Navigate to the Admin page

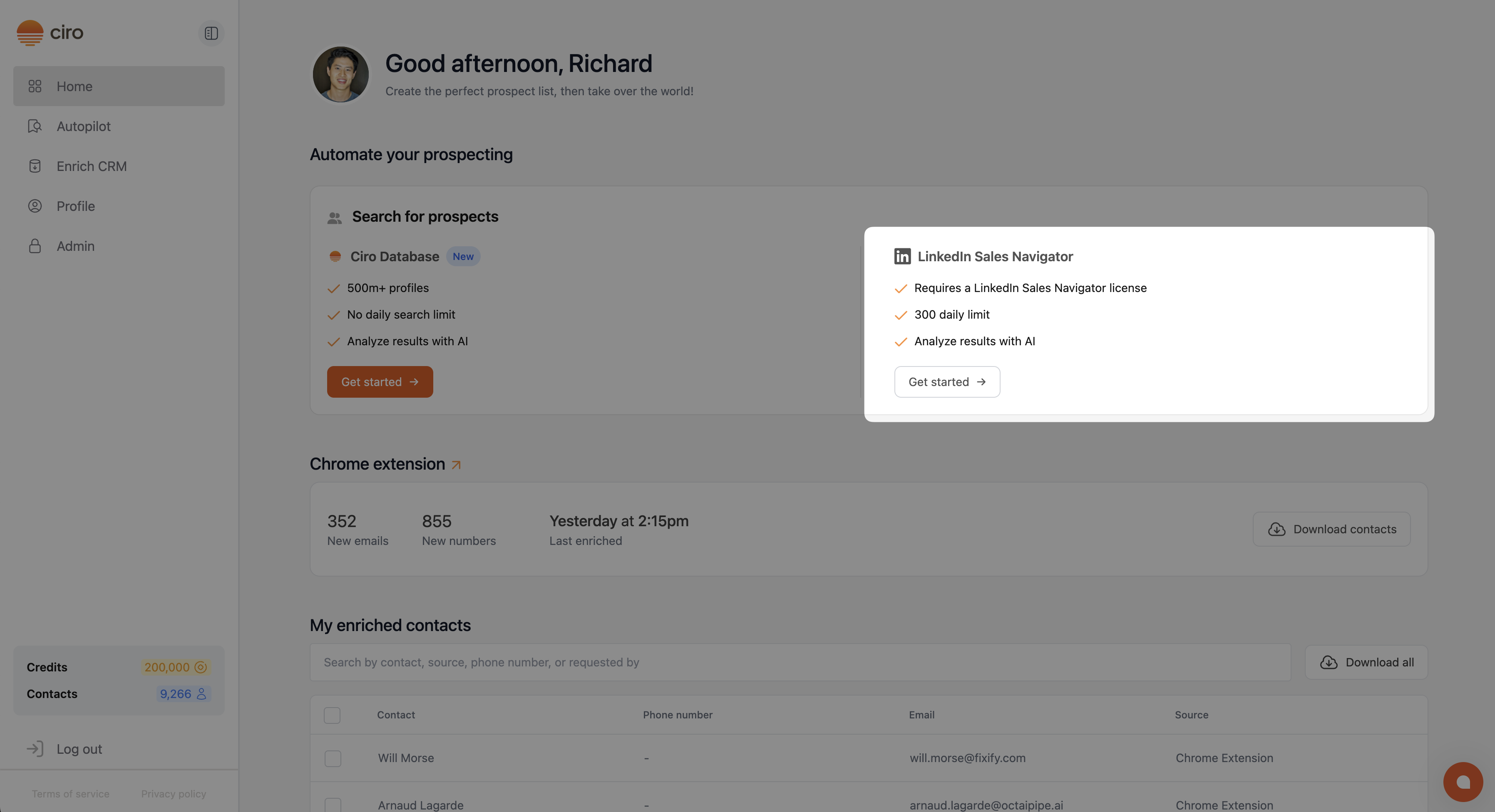[75, 246]
